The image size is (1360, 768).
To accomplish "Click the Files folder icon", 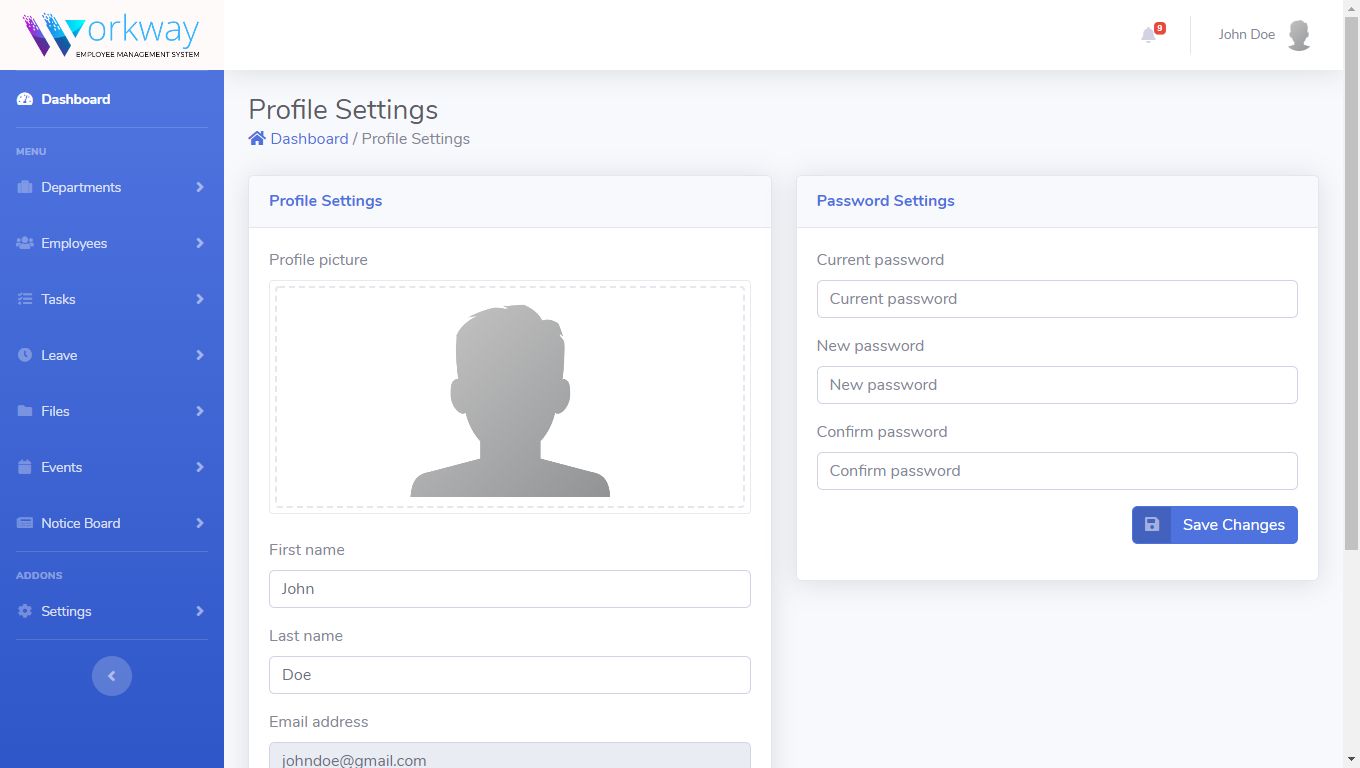I will [25, 411].
